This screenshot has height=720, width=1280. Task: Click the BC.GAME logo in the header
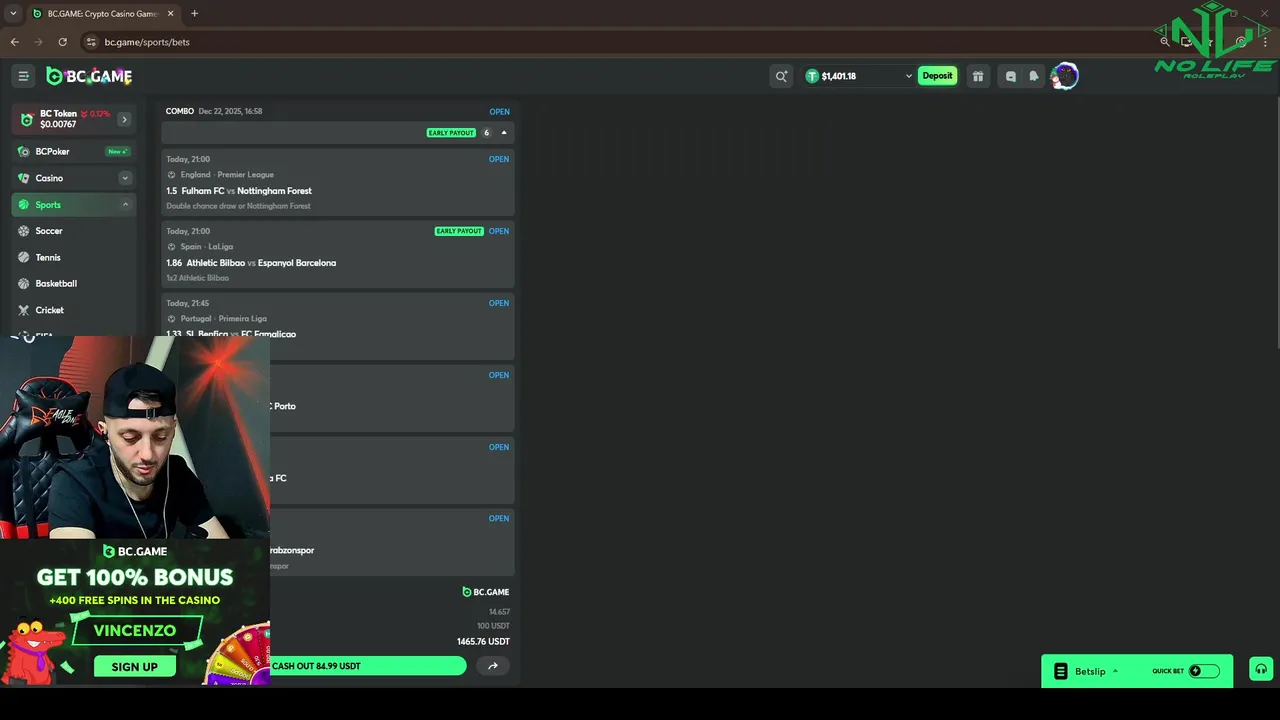click(x=89, y=76)
